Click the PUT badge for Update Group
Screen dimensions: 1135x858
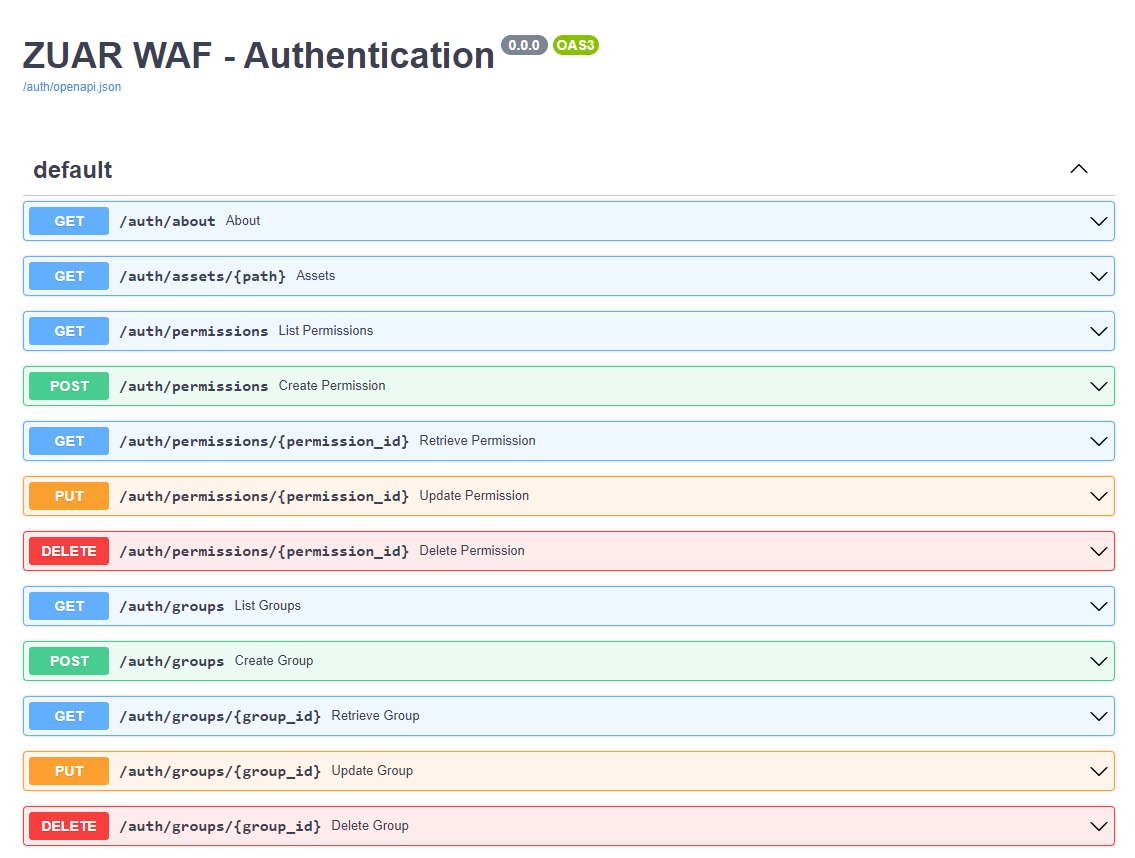click(x=69, y=771)
